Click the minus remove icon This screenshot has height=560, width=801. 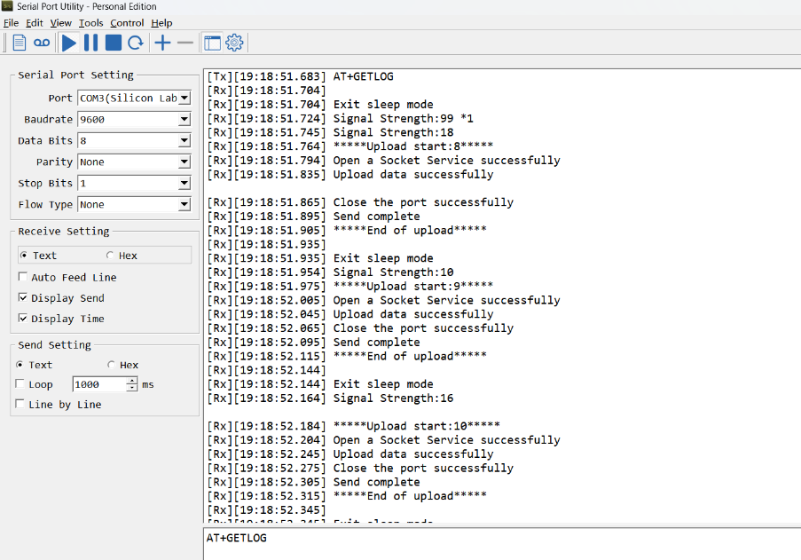click(x=185, y=43)
